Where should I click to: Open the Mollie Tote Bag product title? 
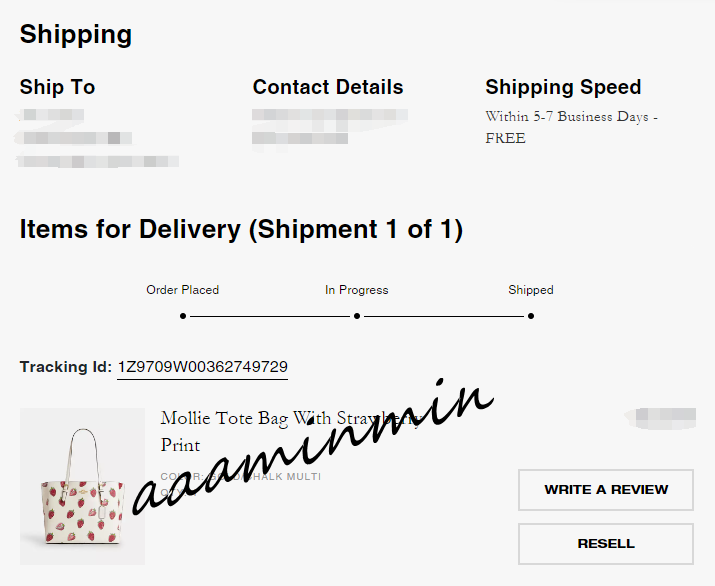click(290, 431)
